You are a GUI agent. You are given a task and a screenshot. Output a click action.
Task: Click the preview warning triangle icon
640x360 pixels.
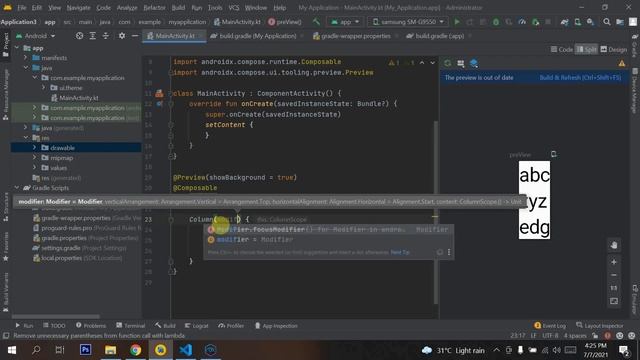[622, 63]
